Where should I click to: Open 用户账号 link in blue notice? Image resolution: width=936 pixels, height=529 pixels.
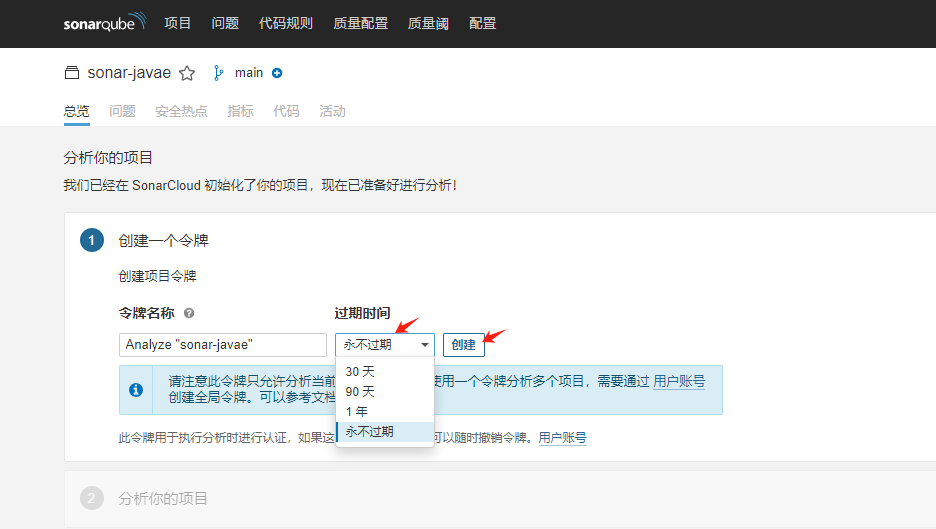pyautogui.click(x=679, y=381)
